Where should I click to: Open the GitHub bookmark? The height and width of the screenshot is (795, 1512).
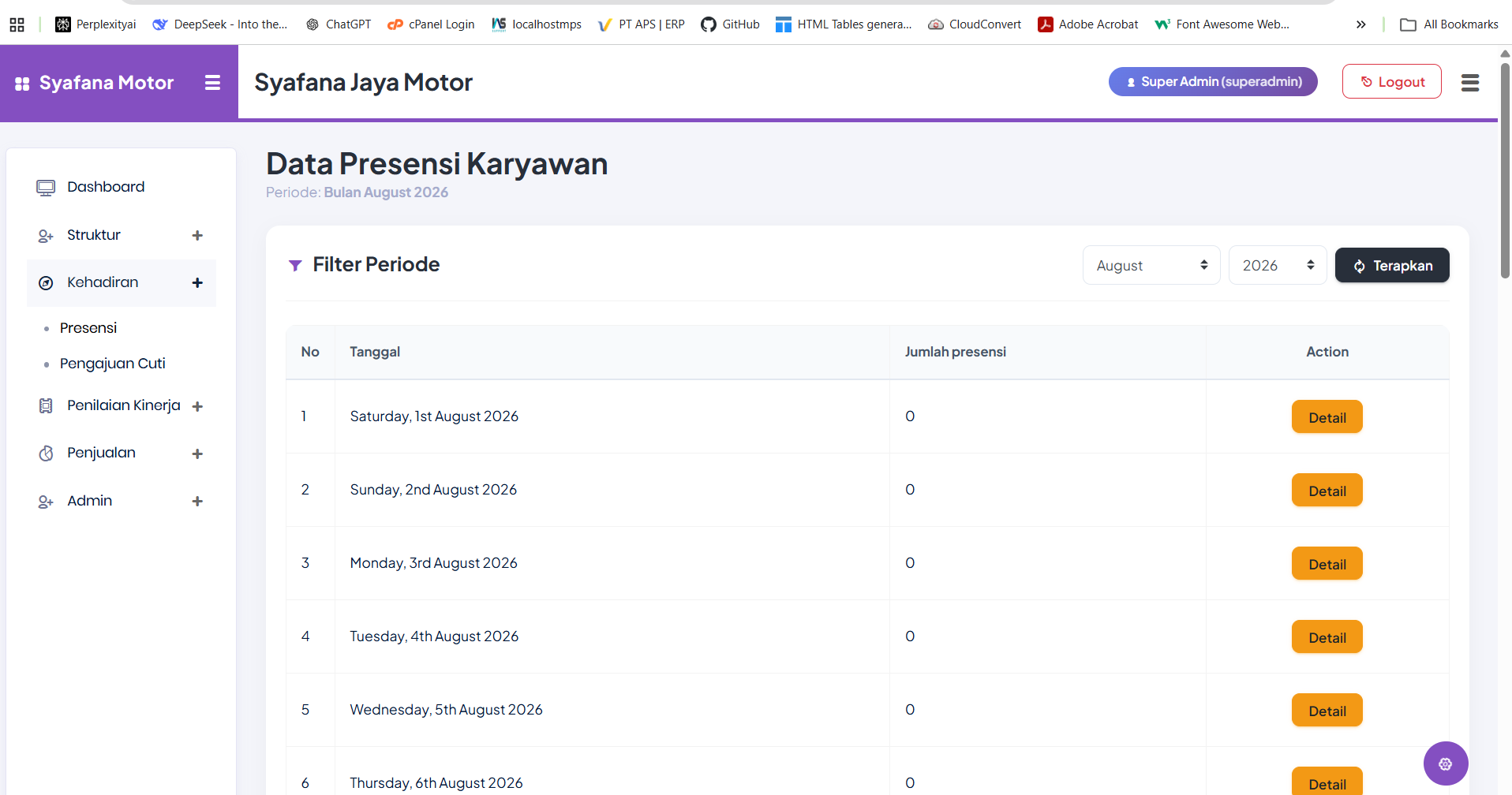(730, 24)
